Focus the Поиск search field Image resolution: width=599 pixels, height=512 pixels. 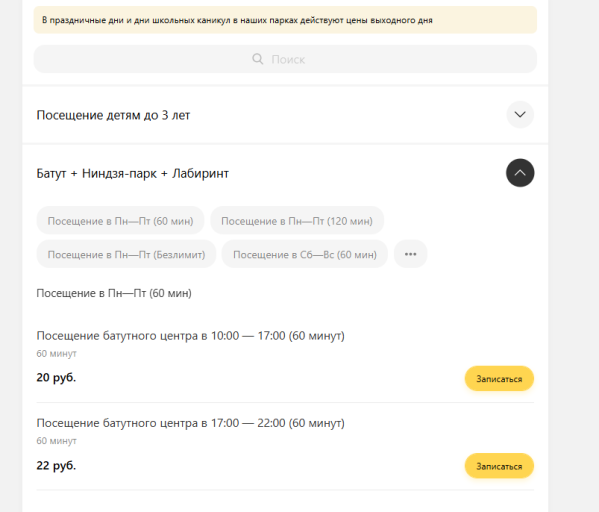(x=285, y=59)
